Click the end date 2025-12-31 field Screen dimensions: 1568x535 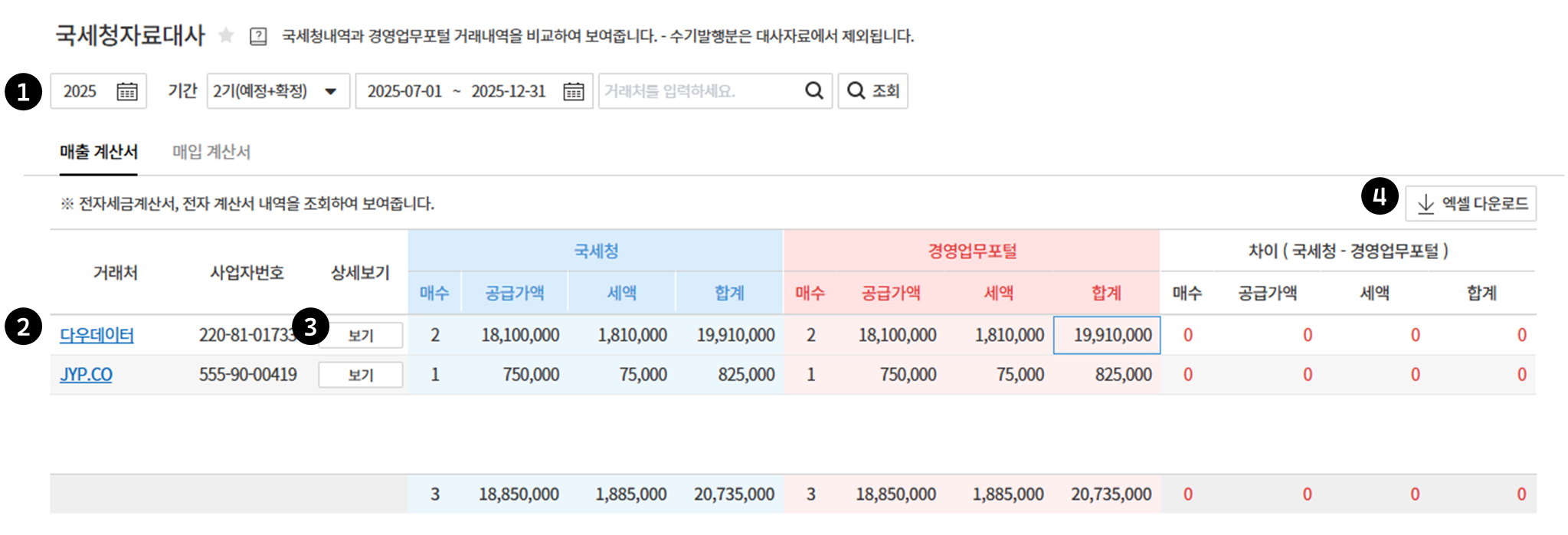pyautogui.click(x=508, y=91)
